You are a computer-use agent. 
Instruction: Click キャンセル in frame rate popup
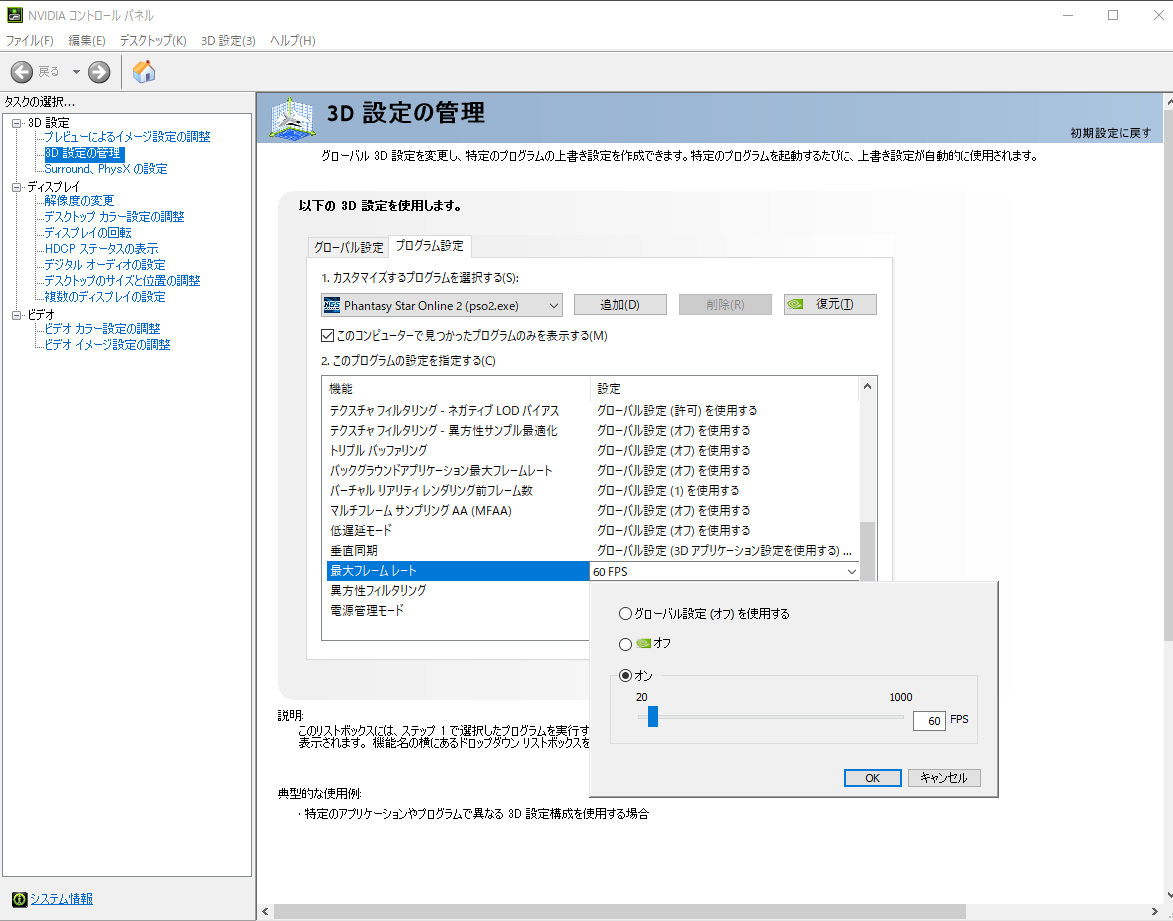pyautogui.click(x=944, y=778)
